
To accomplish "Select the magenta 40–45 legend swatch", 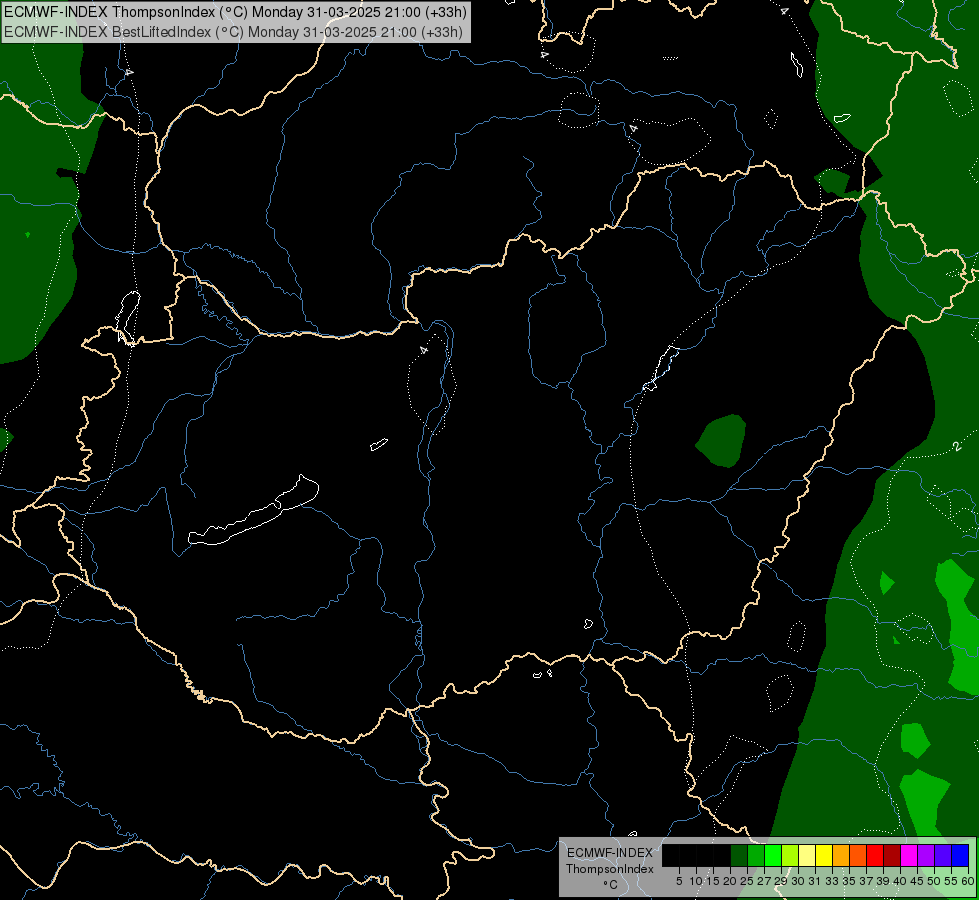I will [909, 855].
